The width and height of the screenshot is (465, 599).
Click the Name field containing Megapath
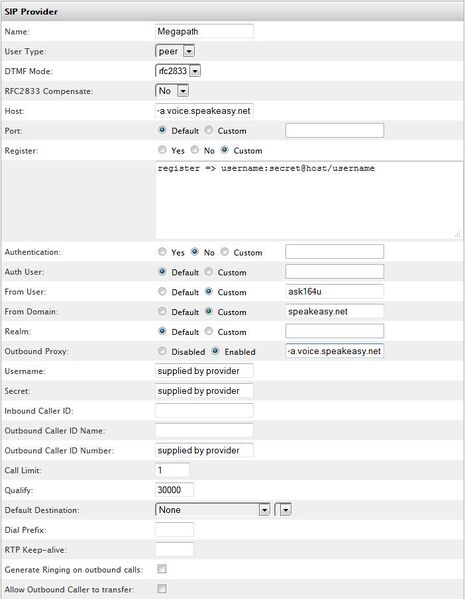(x=204, y=31)
